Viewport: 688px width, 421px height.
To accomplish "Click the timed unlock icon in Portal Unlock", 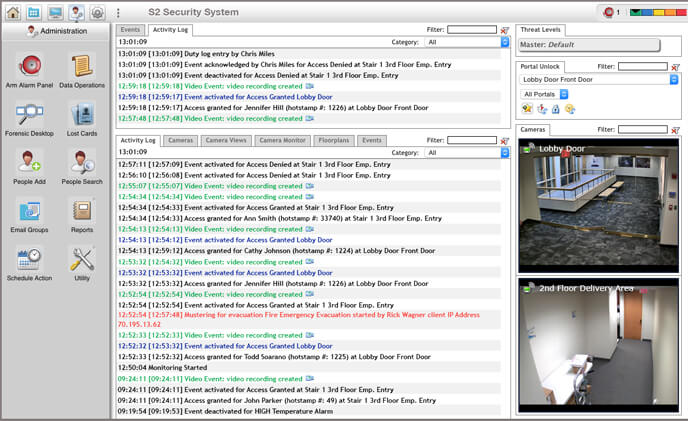I will (x=542, y=109).
